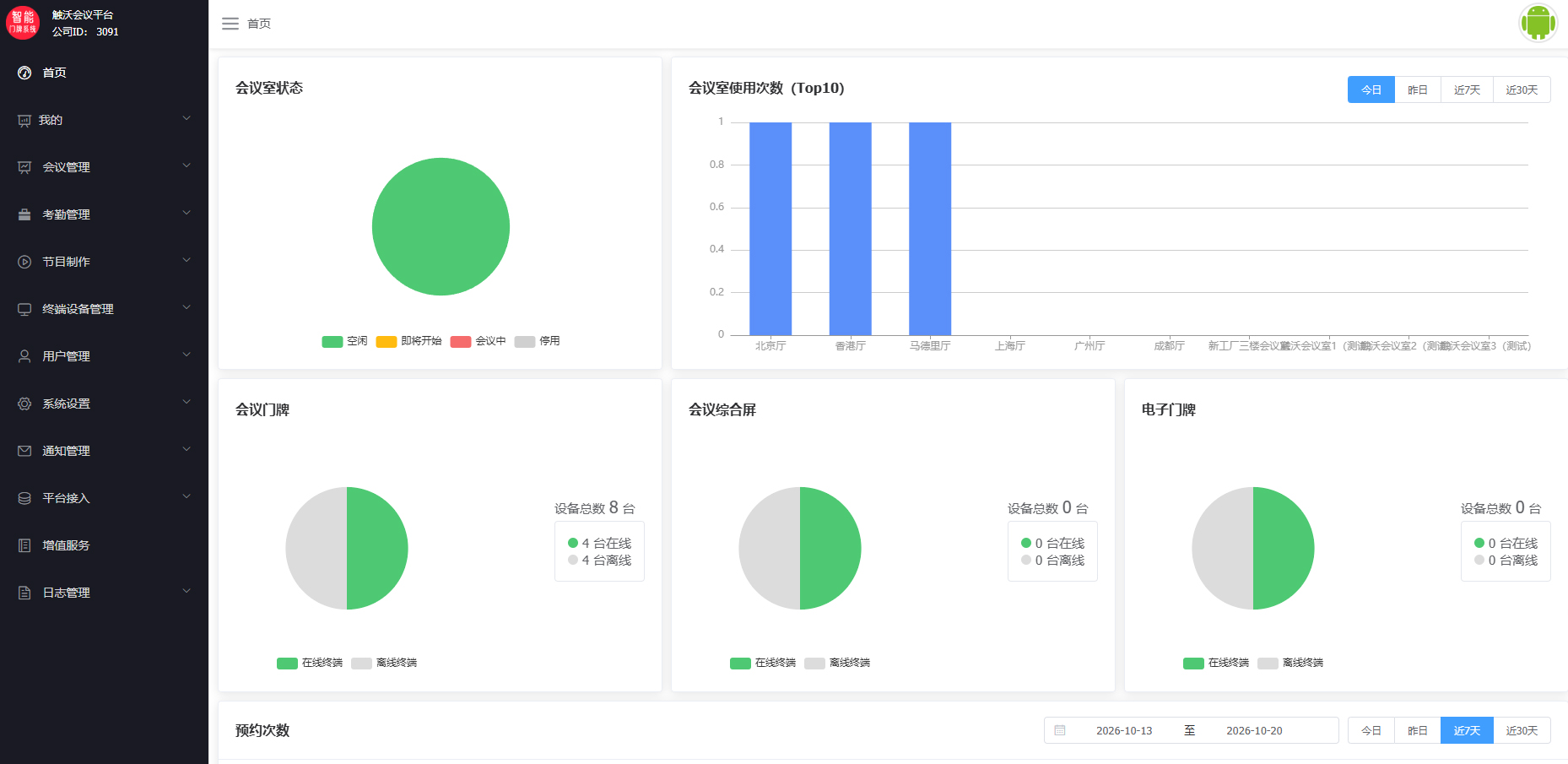
Task: Click the 终端设备管理 monitor icon
Action: coord(24,309)
